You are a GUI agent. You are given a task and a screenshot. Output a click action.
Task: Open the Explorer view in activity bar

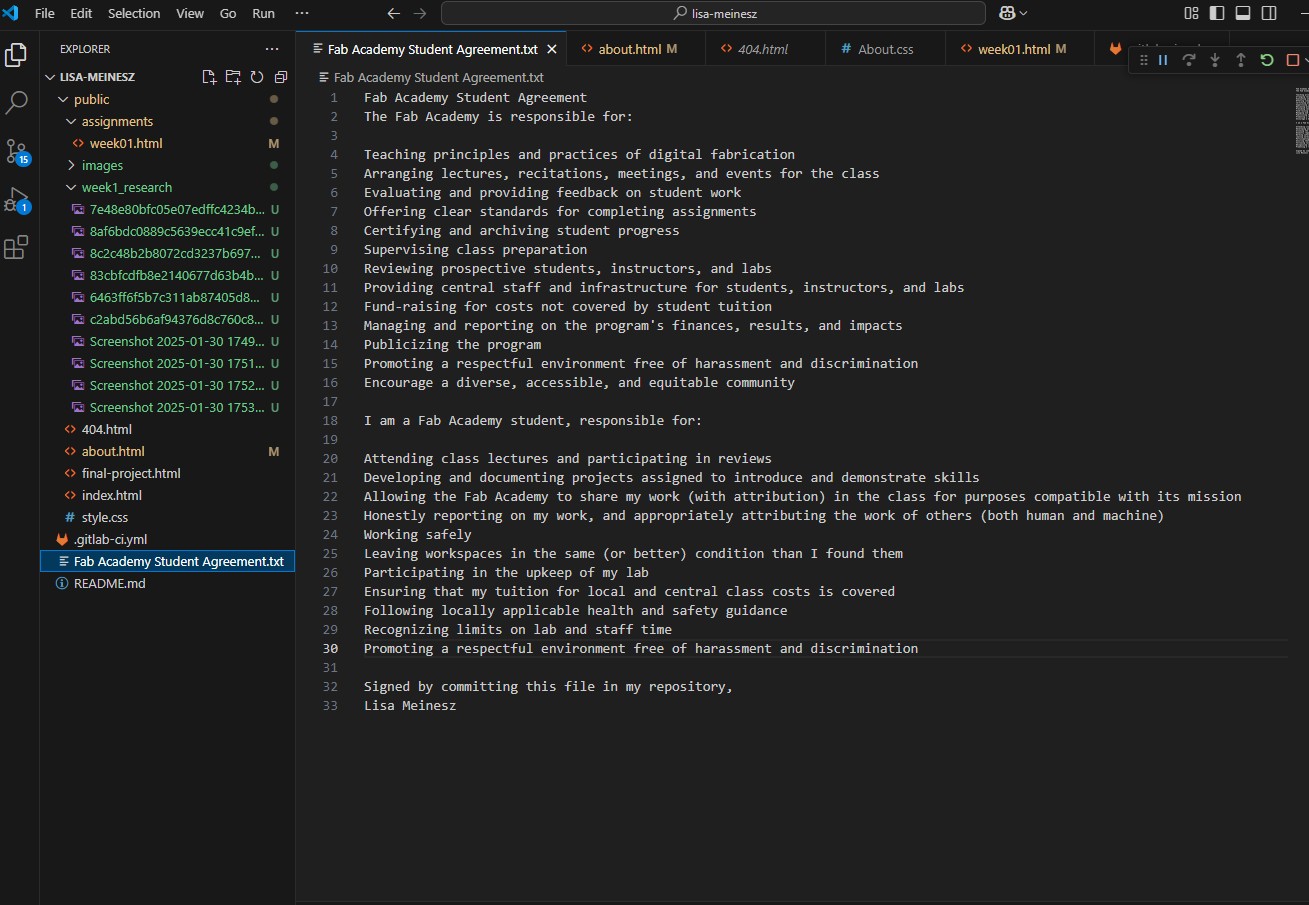[x=16, y=54]
